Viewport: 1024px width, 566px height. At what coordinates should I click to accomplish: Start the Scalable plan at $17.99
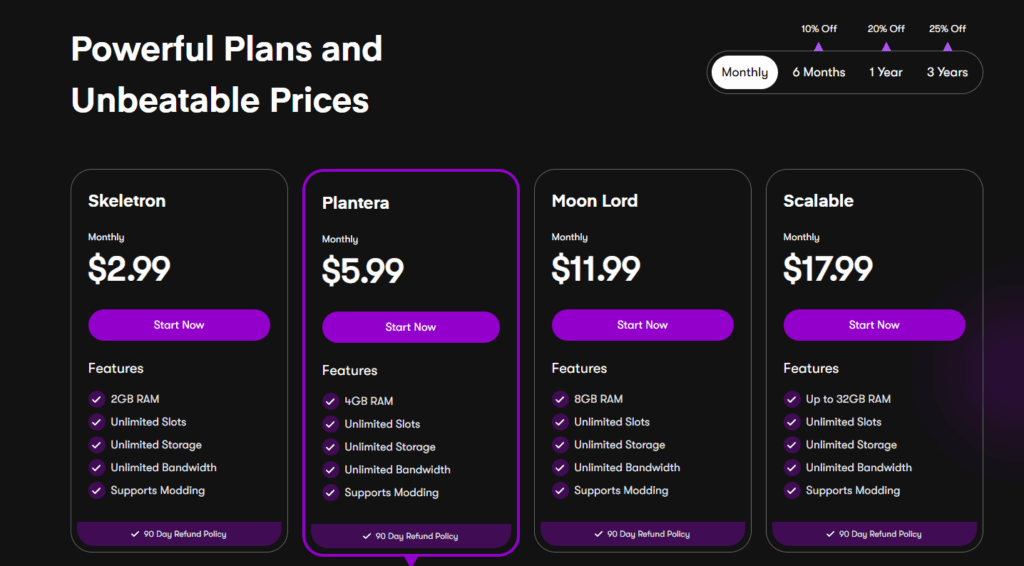874,325
